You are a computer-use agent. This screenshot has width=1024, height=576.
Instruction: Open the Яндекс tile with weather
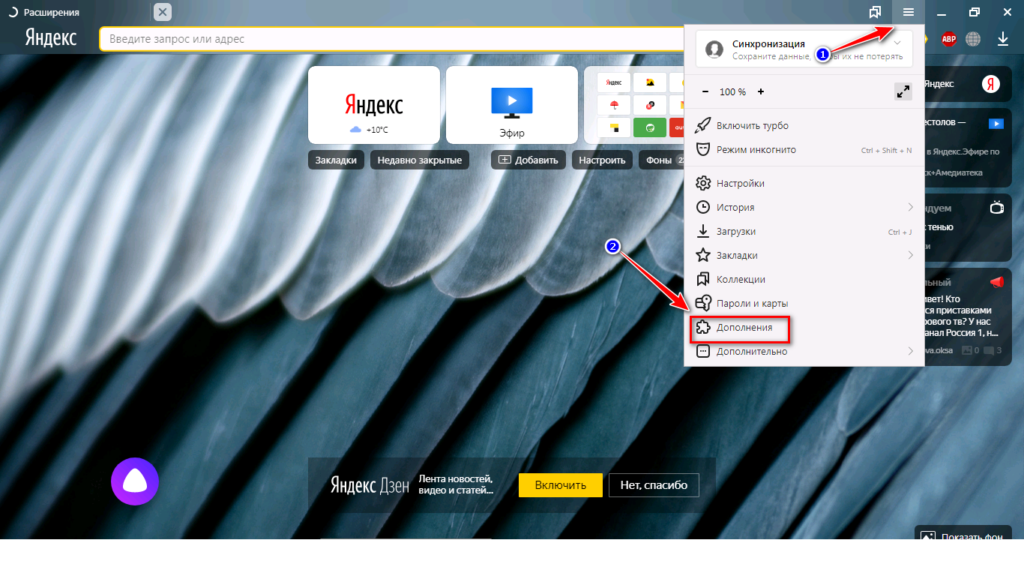tap(374, 105)
